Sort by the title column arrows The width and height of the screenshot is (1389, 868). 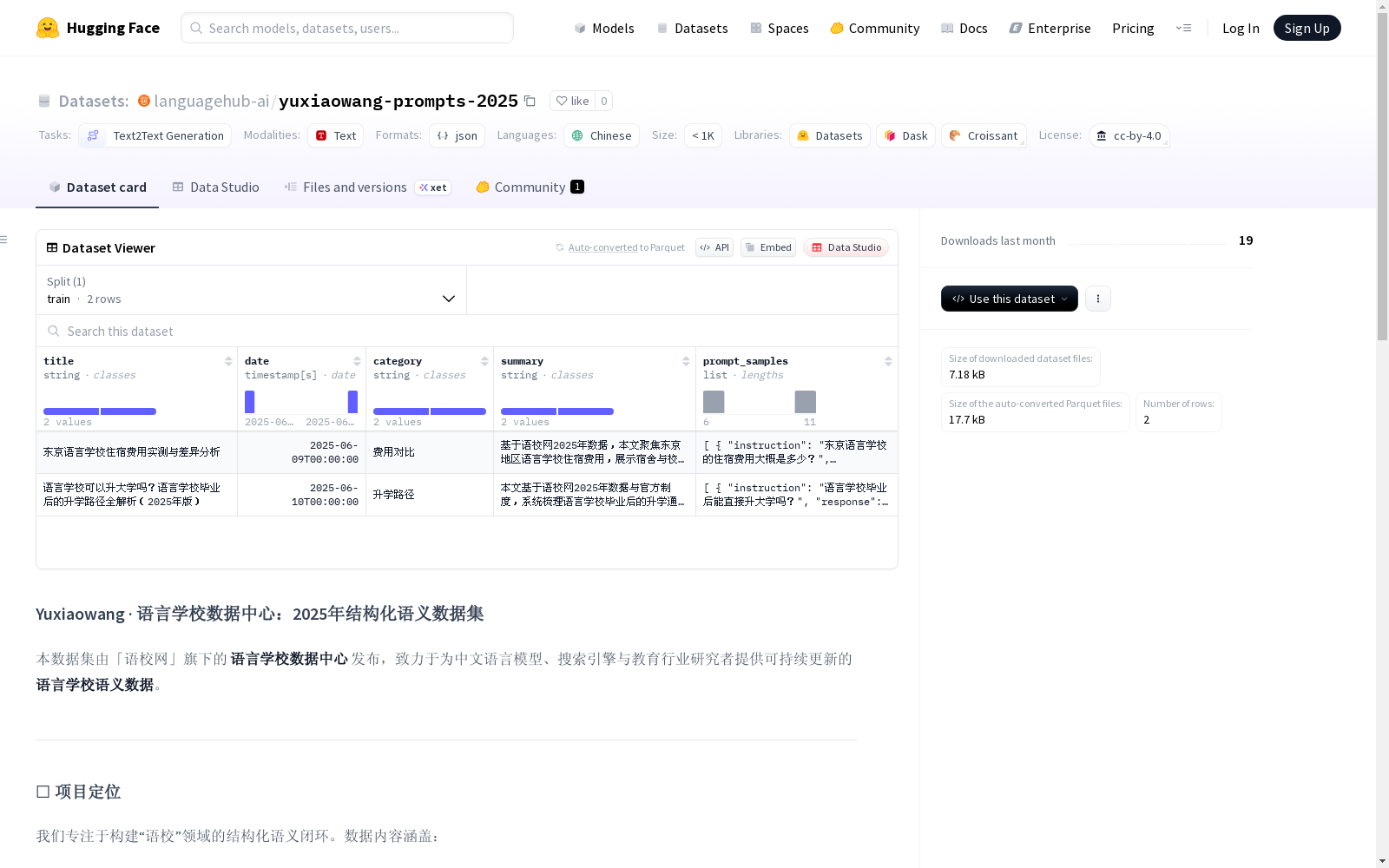[x=228, y=361]
